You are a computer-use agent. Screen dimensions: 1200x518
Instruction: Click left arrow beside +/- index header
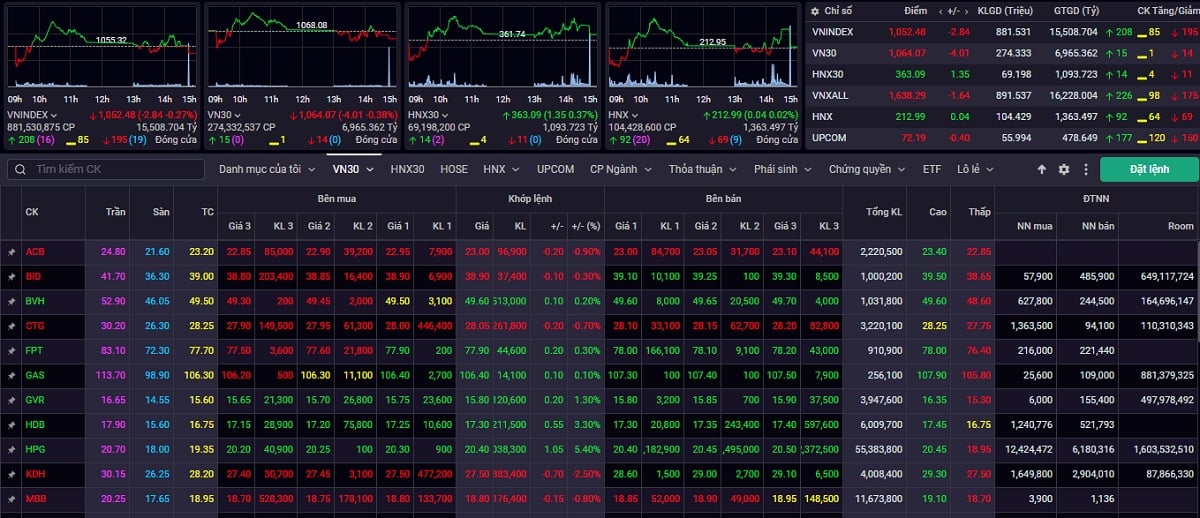click(x=942, y=10)
